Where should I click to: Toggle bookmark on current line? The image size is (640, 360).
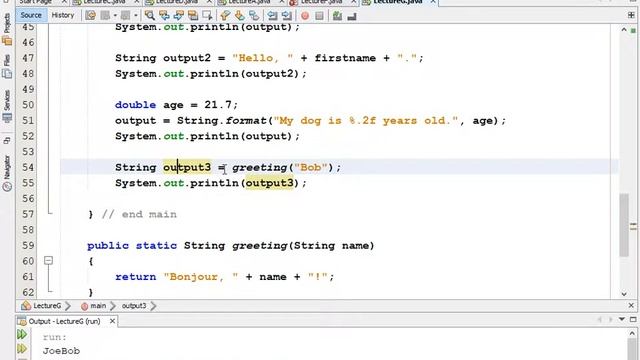tap(254, 16)
